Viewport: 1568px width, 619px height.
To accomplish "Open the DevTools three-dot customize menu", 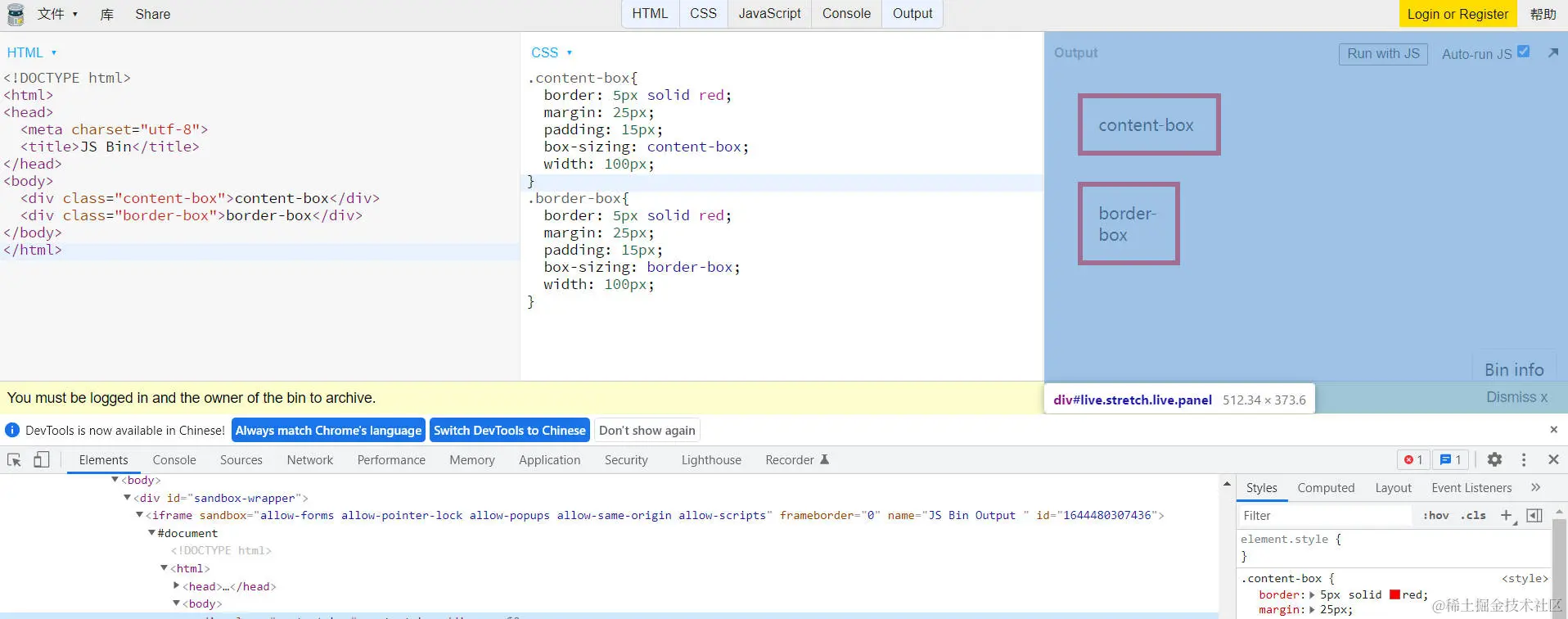I will 1524,459.
